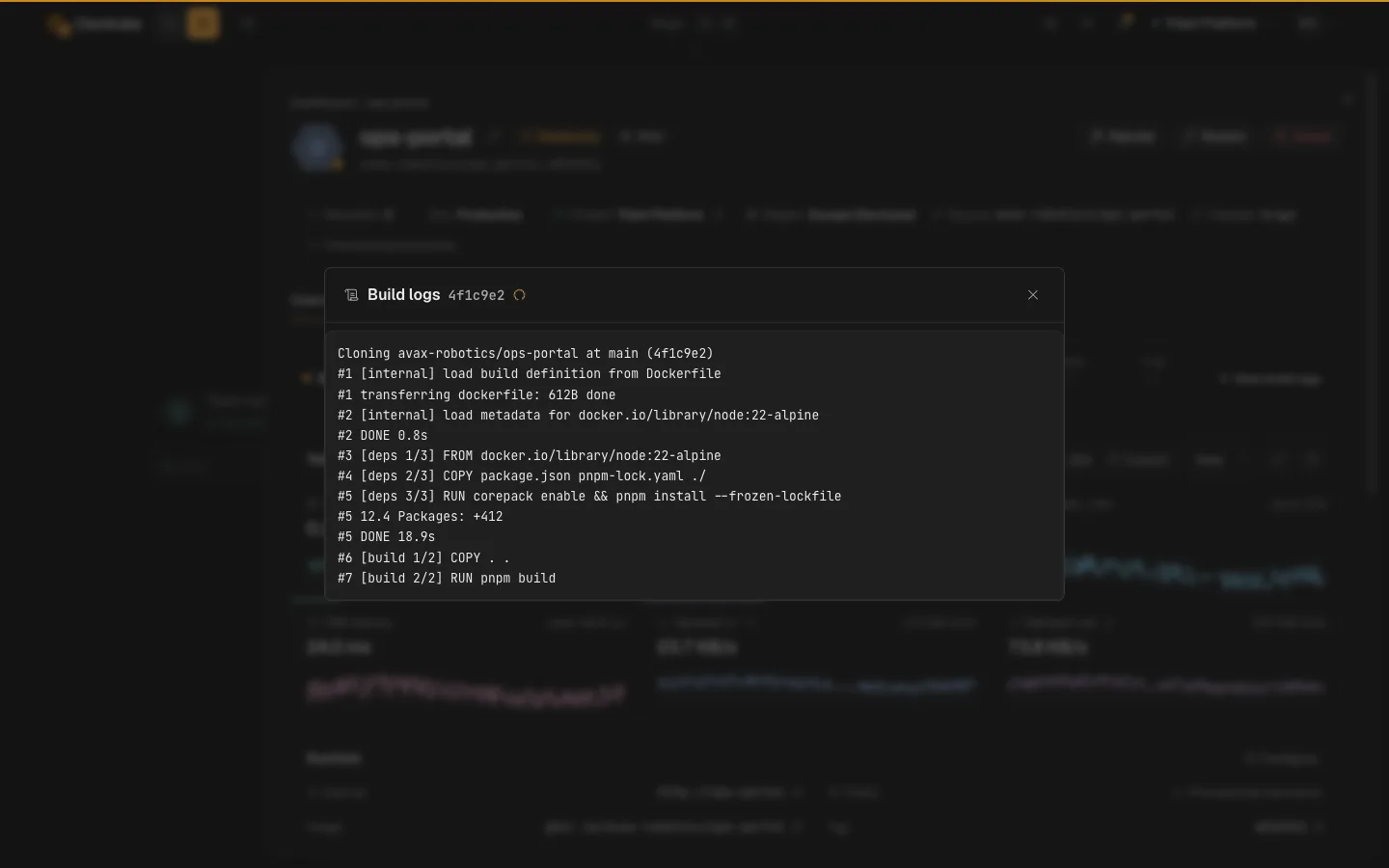Click the scroll icon beside Build logs title
Screen dimensions: 1389x868
pos(352,295)
